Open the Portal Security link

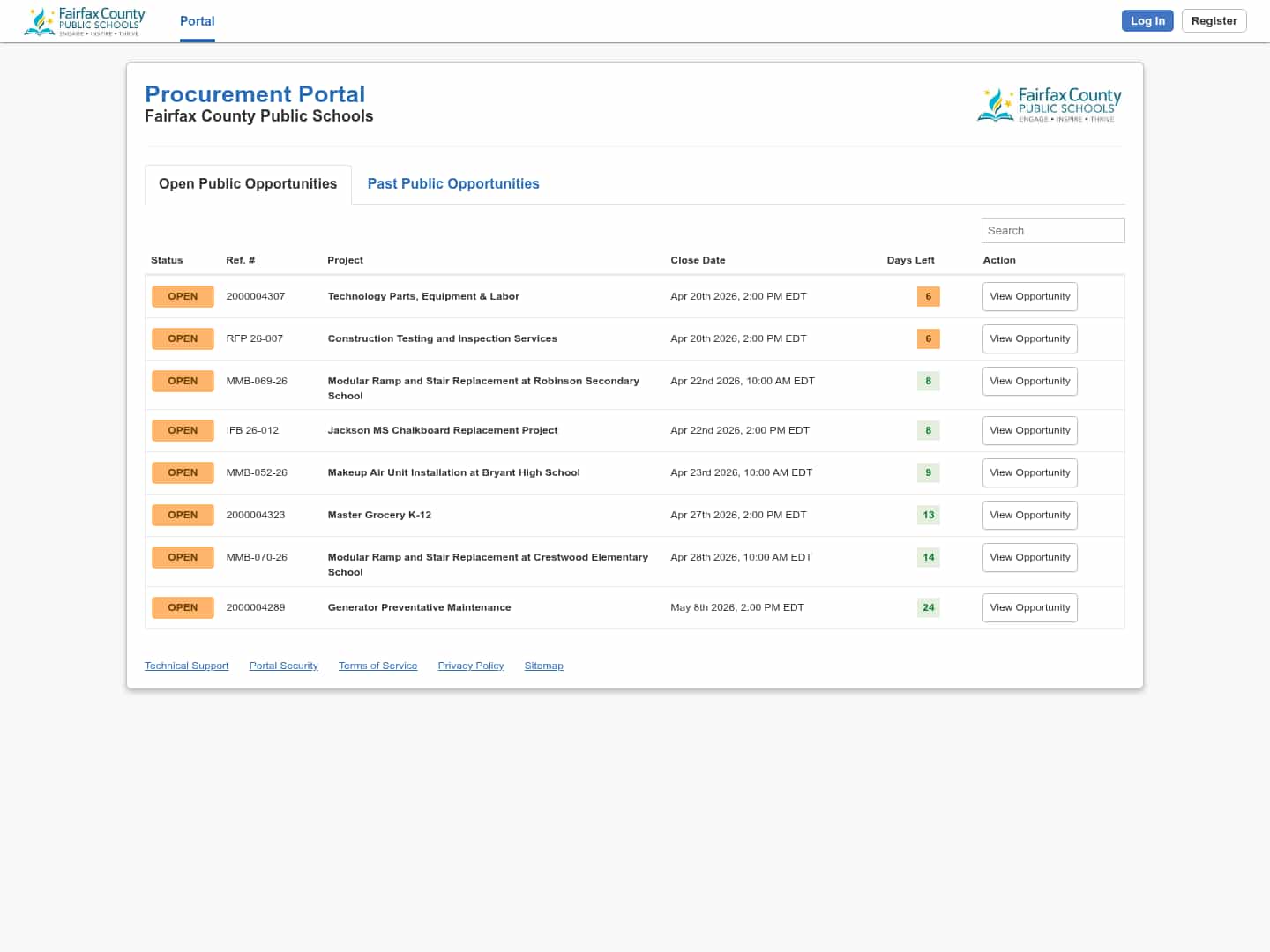pyautogui.click(x=283, y=666)
